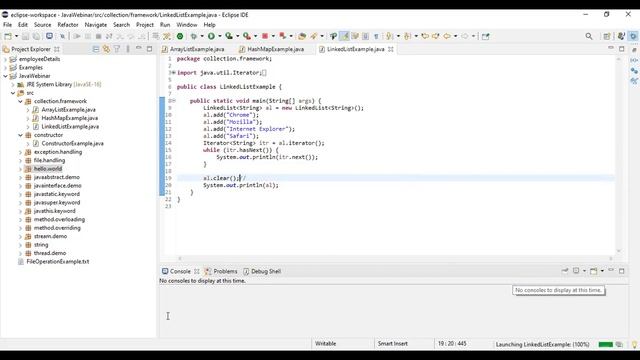Screen dimensions: 640x360
Task: Switch to HashMapExample.java editor tab
Action: [271, 49]
